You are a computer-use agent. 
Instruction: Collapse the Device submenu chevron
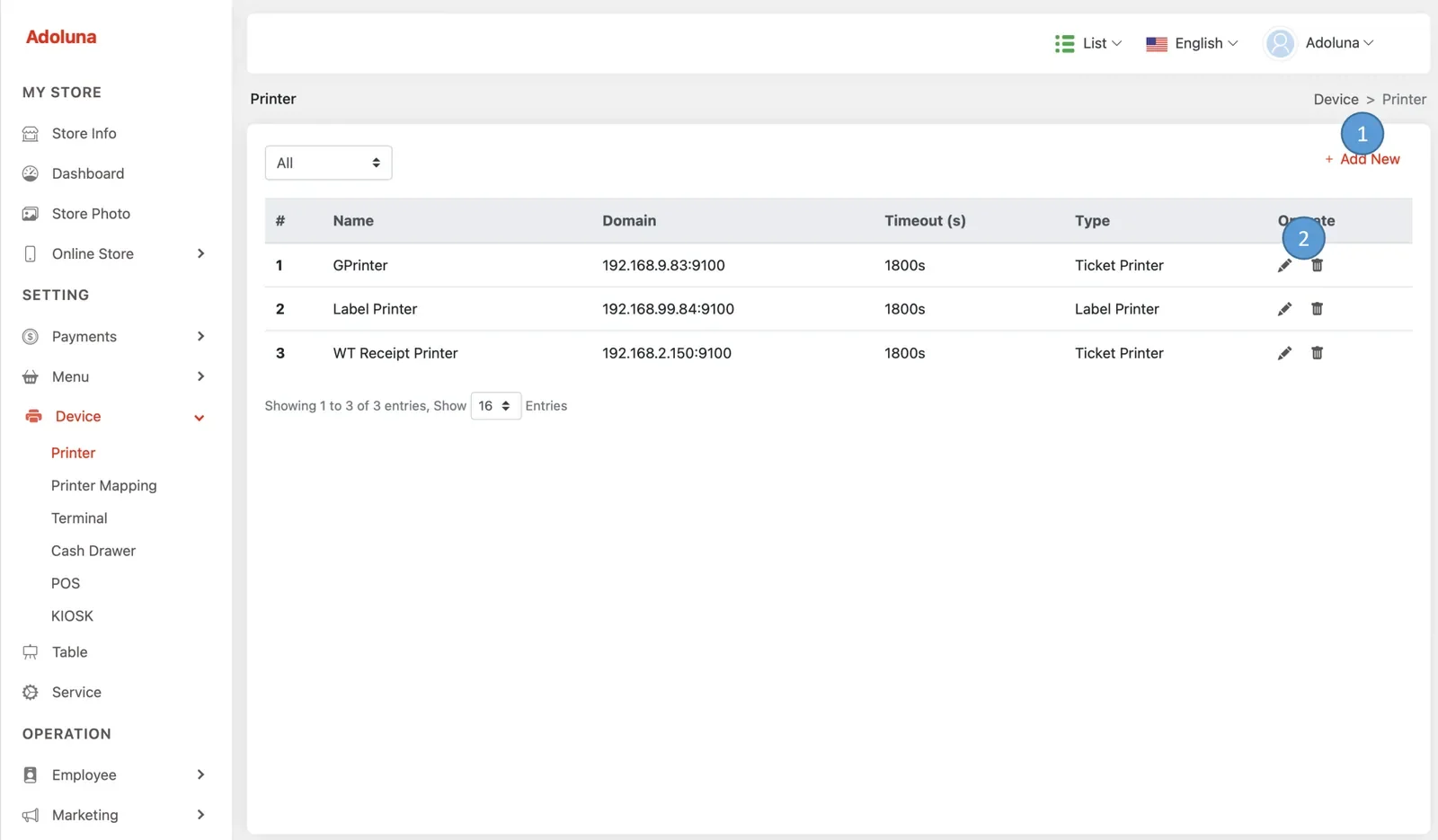(x=200, y=418)
